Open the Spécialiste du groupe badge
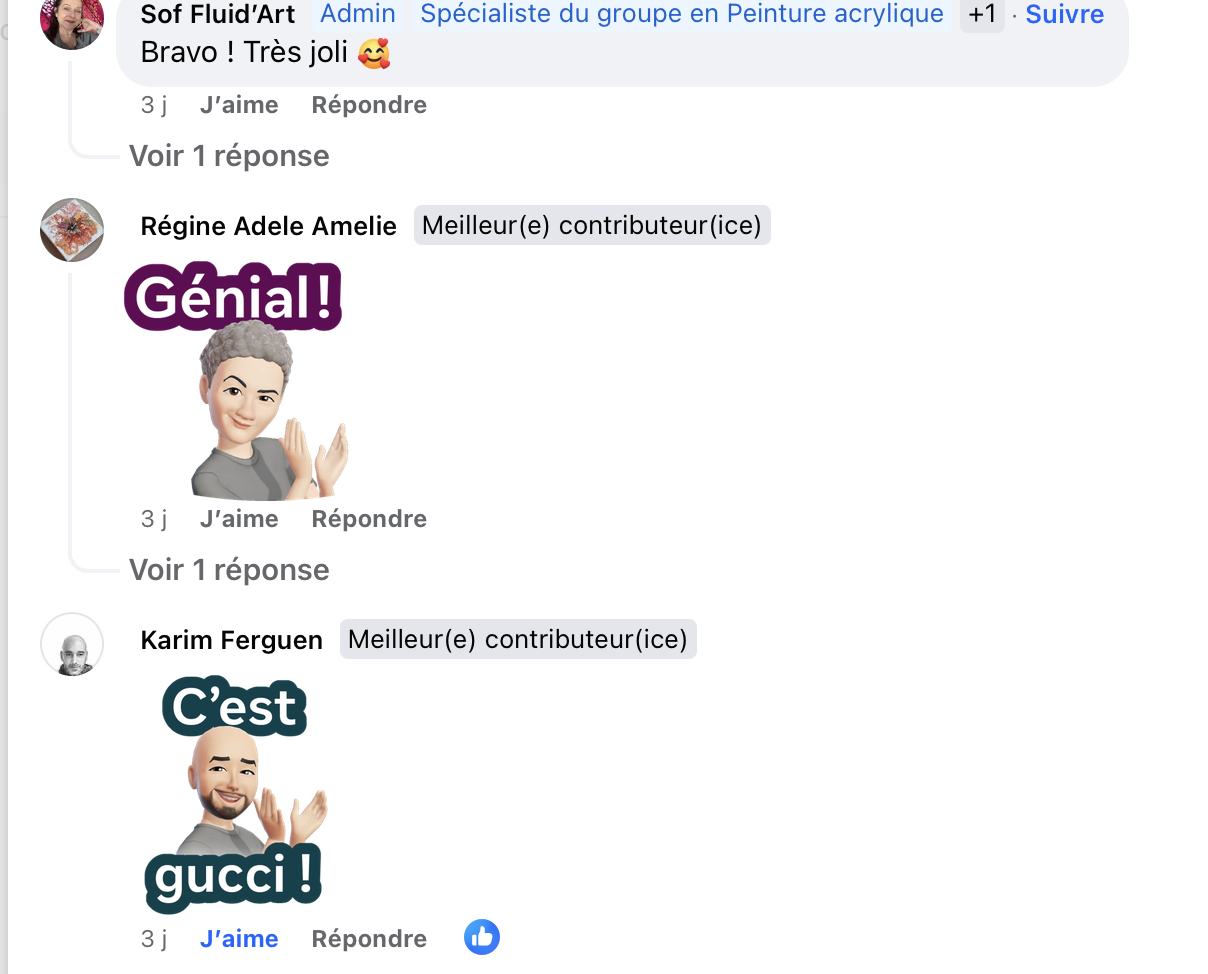Viewport: 1208px width, 974px height. 682,14
